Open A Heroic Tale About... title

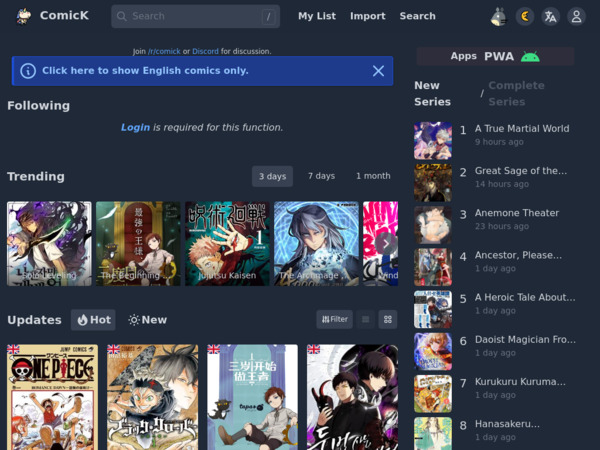click(525, 297)
